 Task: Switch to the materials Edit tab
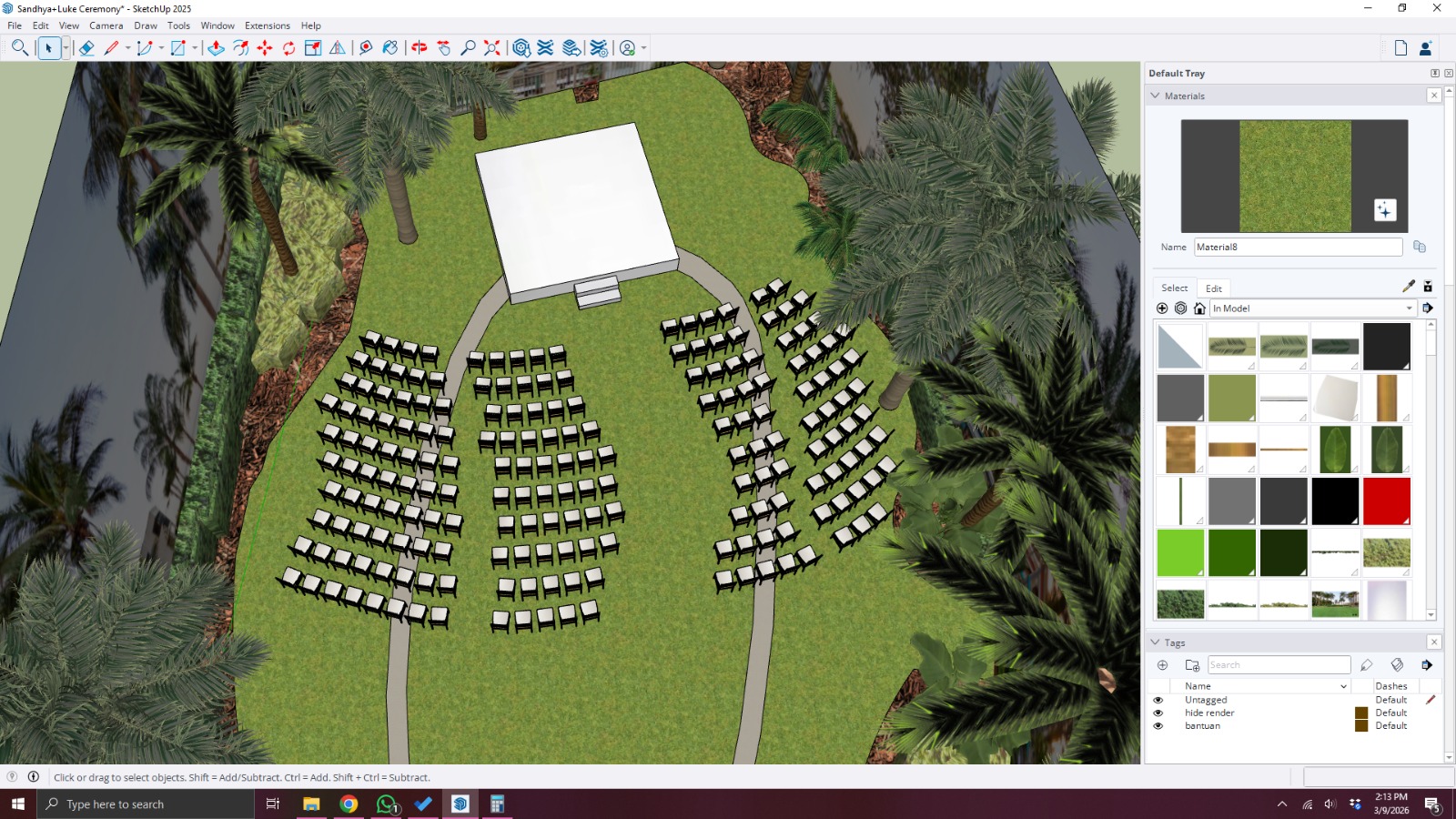(1213, 288)
